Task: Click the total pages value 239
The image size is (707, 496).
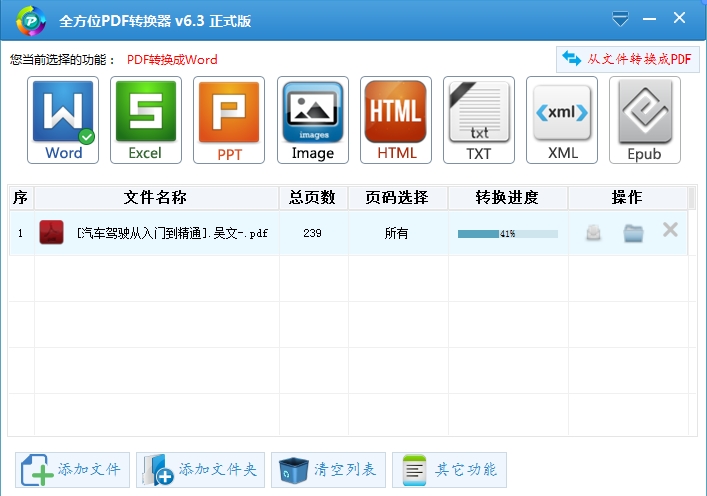Action: point(312,233)
